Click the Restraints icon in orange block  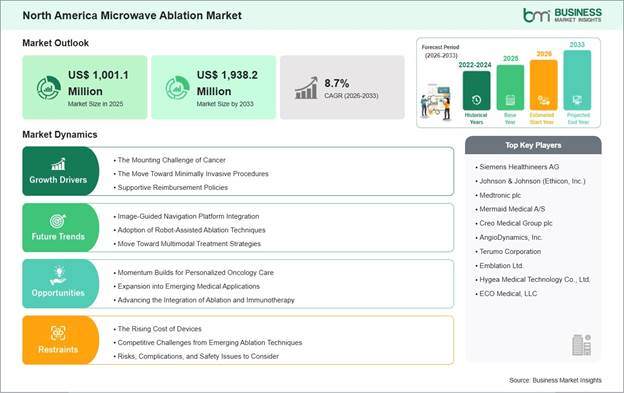click(58, 333)
